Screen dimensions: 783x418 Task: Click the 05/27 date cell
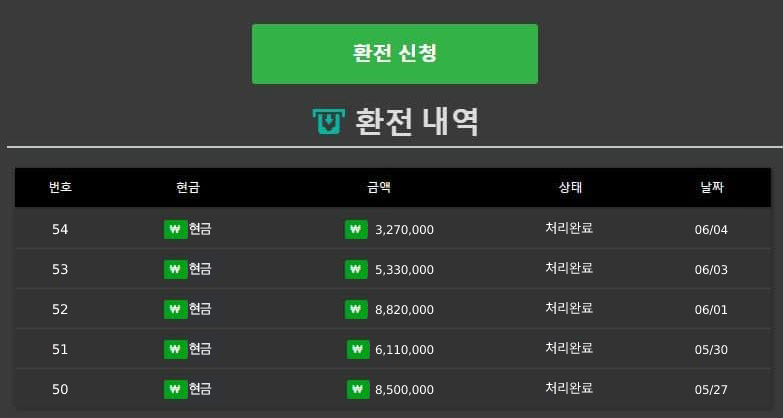[711, 390]
